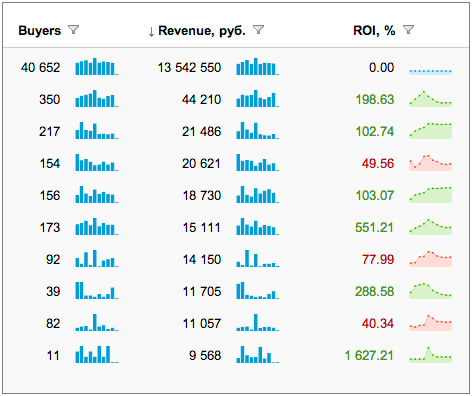Screen dimensions: 472x396
Task: Click the ROI value 551.21
Action: (374, 227)
